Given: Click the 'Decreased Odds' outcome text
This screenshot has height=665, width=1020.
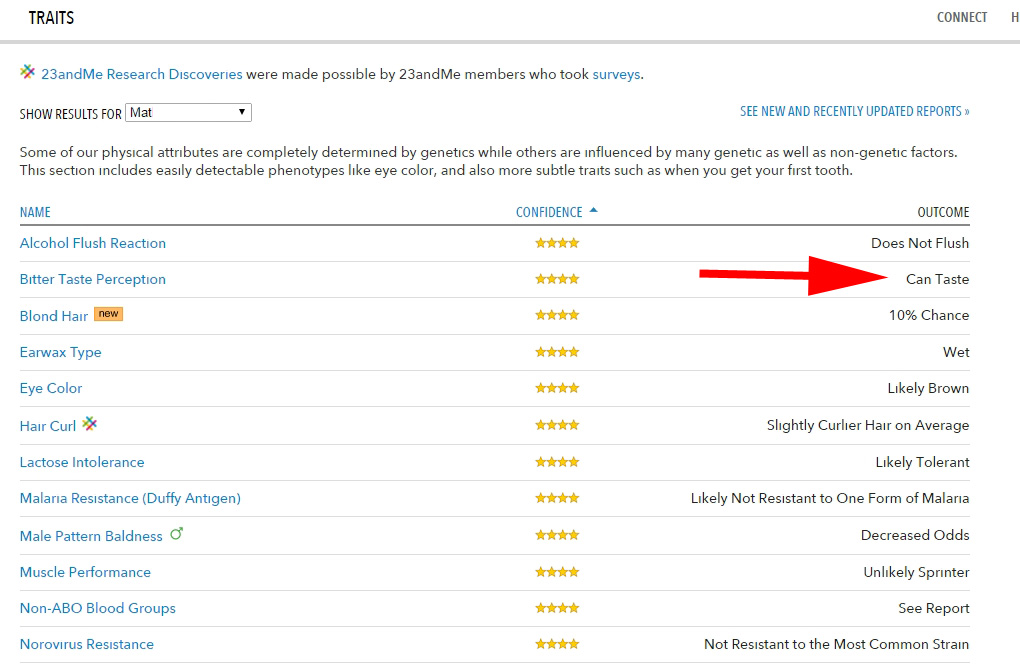Looking at the screenshot, I should (x=915, y=536).
